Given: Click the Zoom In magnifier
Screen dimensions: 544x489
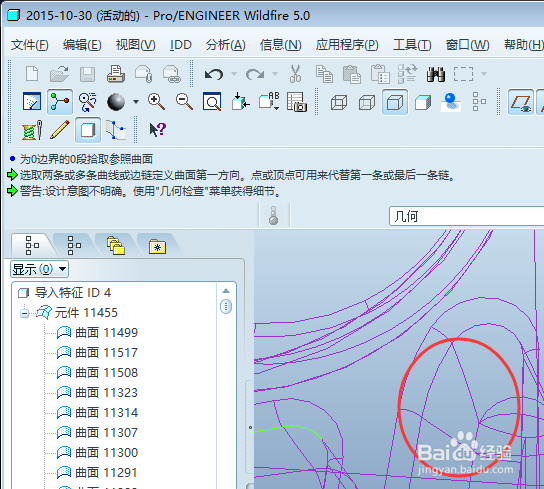Looking at the screenshot, I should tap(156, 102).
